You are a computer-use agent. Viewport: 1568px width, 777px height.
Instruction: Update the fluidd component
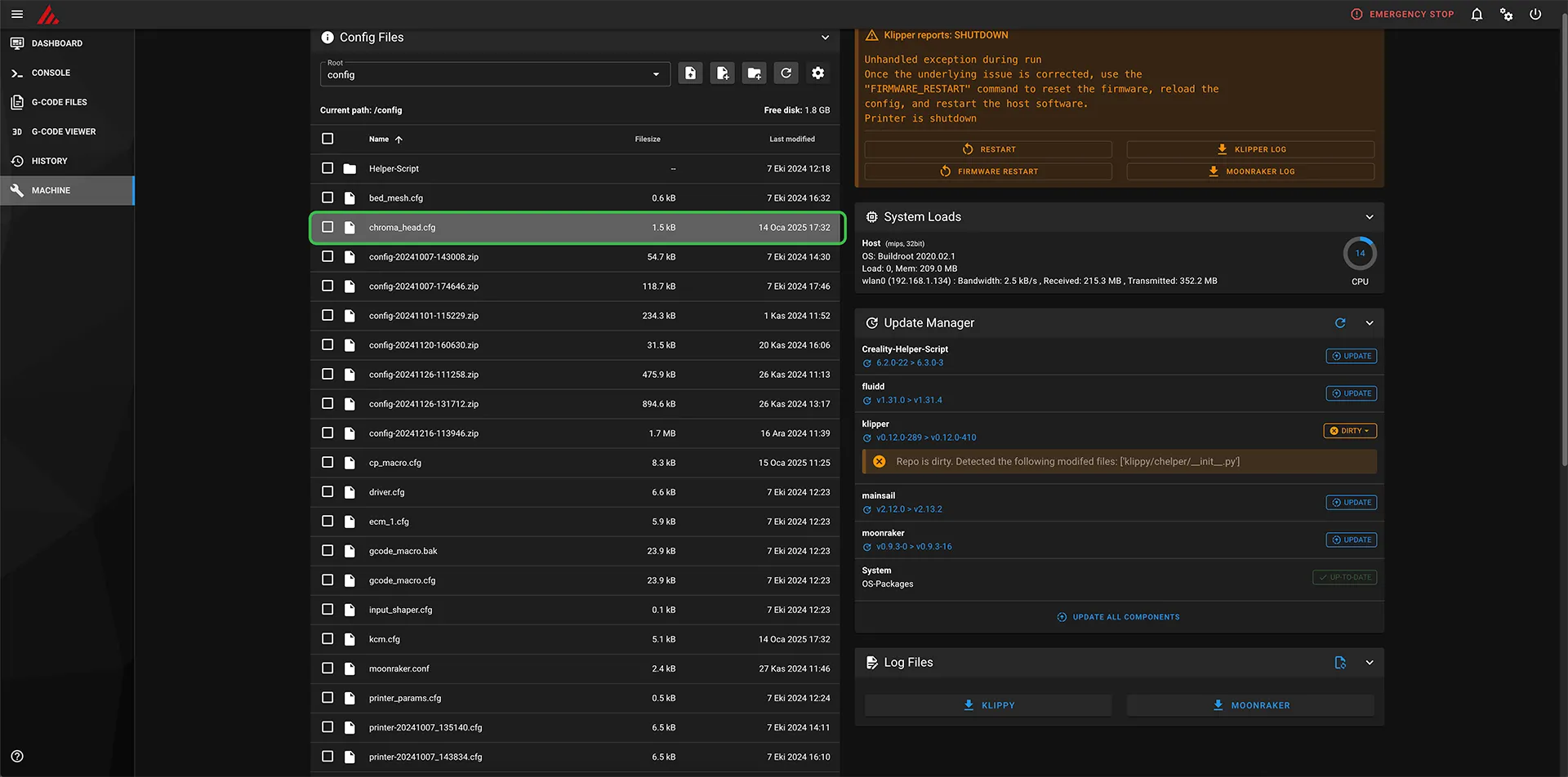[x=1351, y=393]
